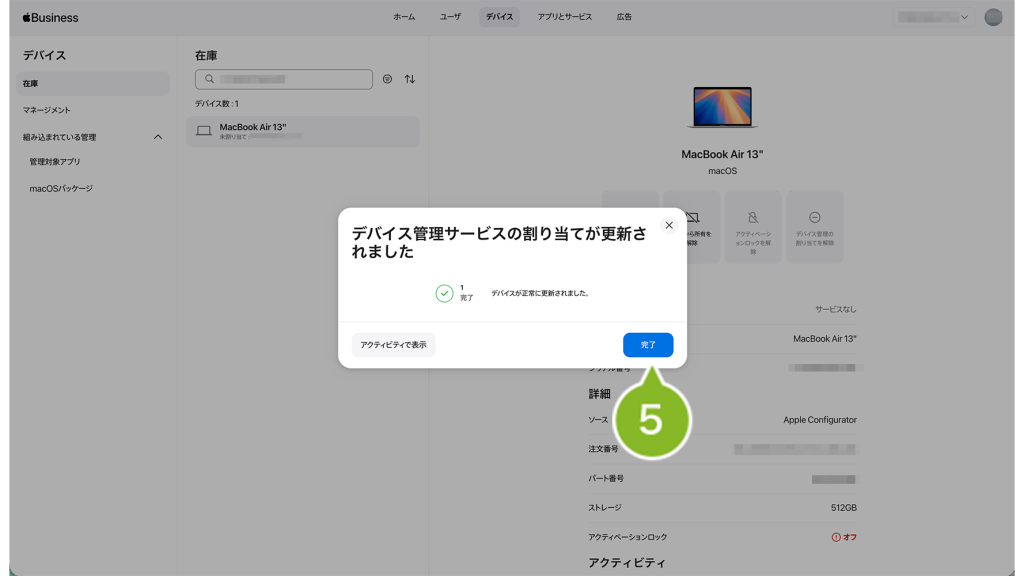Click the blue 完了 button

click(647, 345)
